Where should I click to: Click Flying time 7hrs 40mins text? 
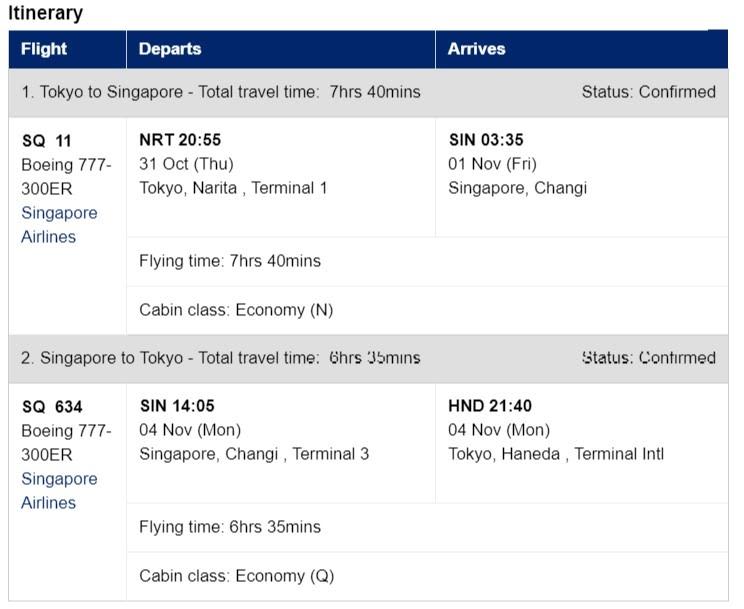[230, 261]
